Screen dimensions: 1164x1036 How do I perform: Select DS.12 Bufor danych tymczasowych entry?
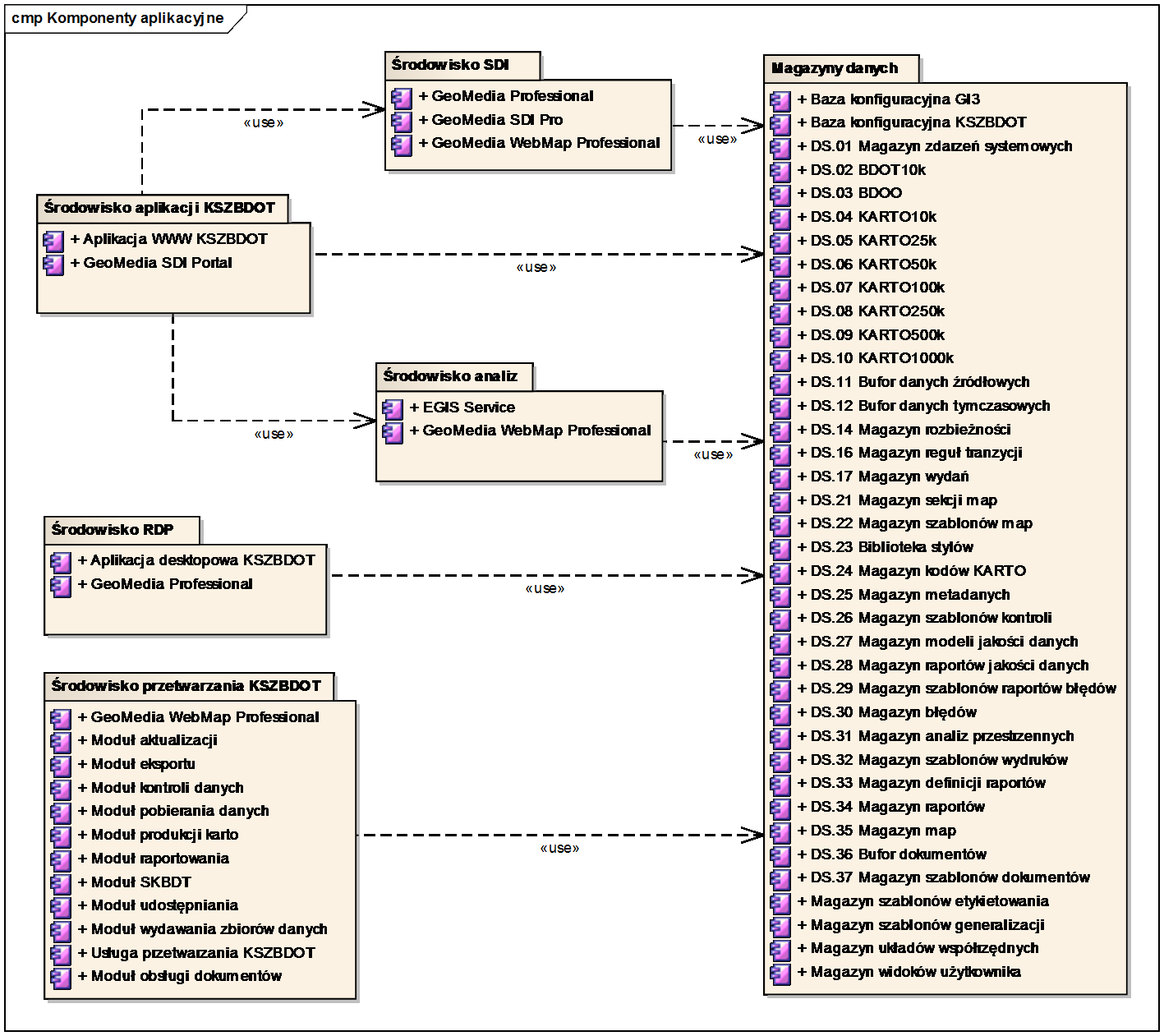point(923,406)
